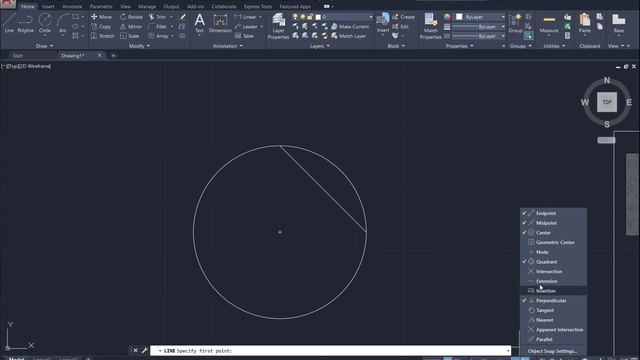This screenshot has width=640, height=360.
Task: Enable Node object snap
Action: pos(553,252)
